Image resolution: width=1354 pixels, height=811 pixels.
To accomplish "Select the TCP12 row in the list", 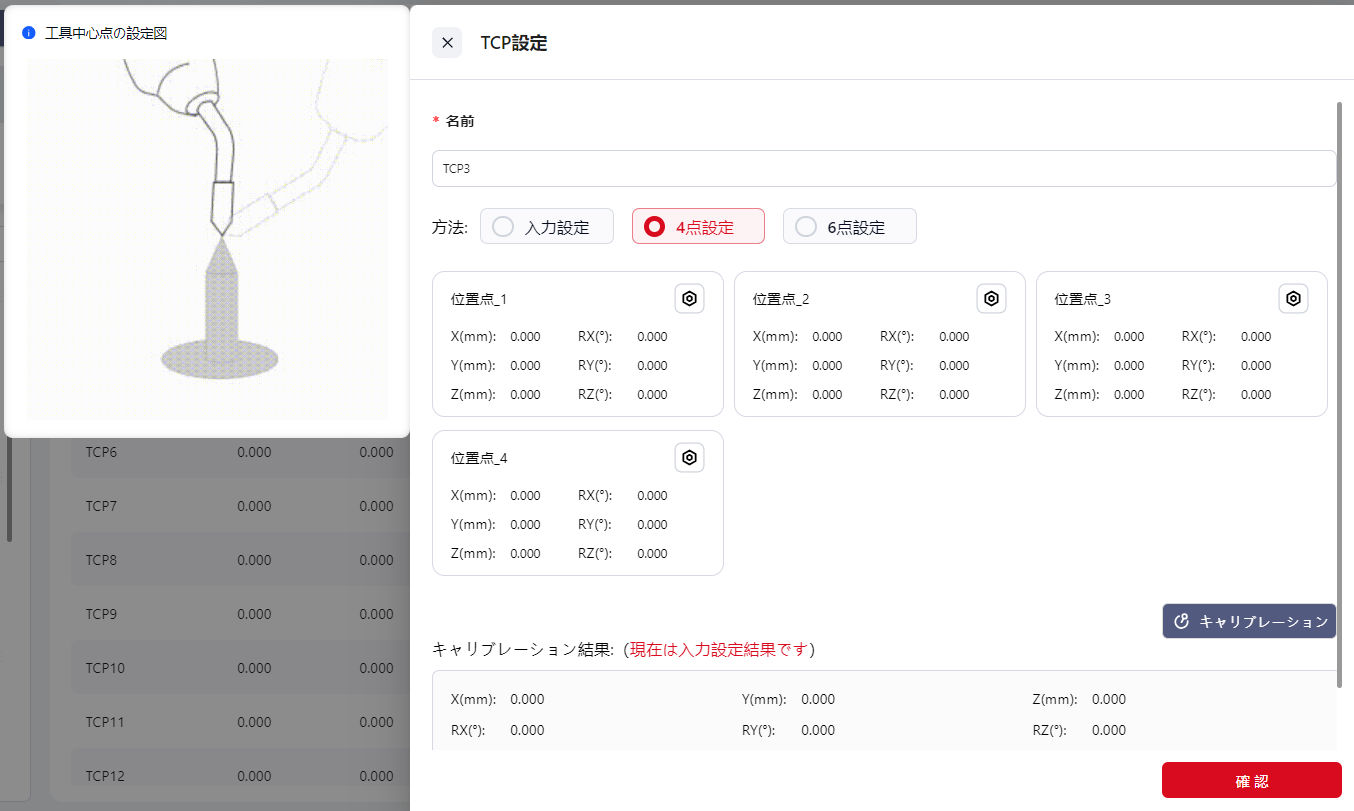I will point(105,776).
